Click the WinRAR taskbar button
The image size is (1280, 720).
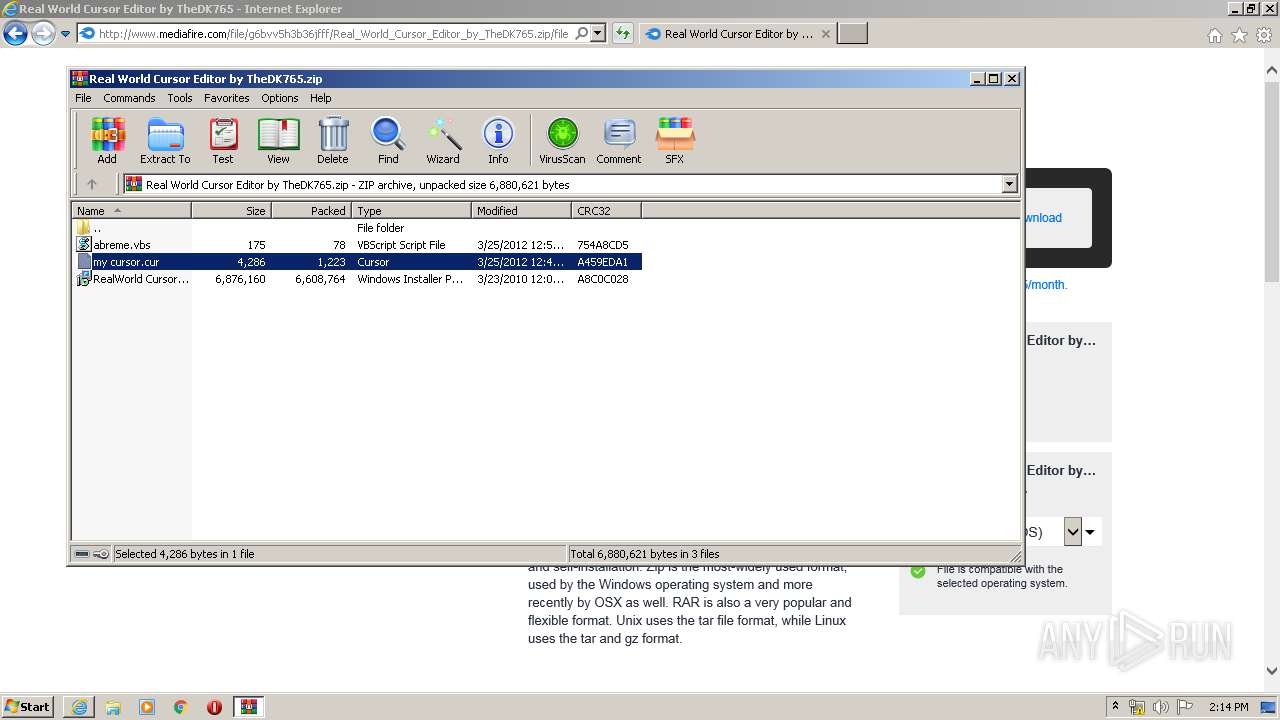249,707
